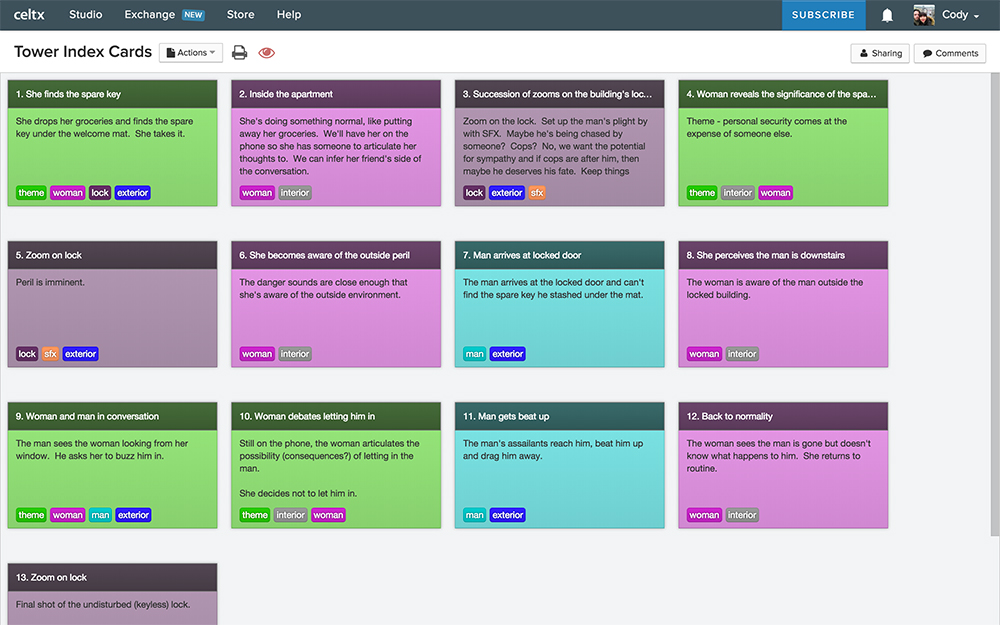Click the interior tag on card 10

point(291,515)
